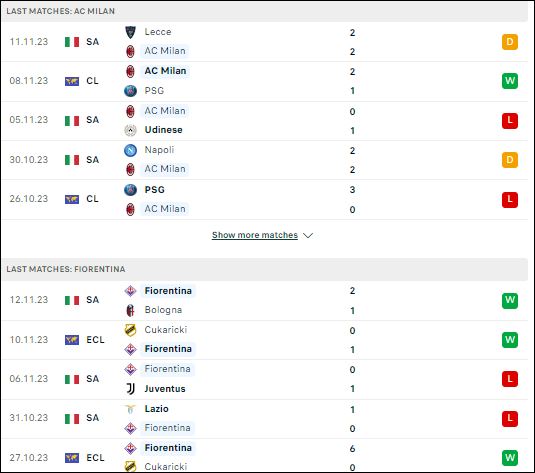Click the Juventus logo icon

[130, 389]
